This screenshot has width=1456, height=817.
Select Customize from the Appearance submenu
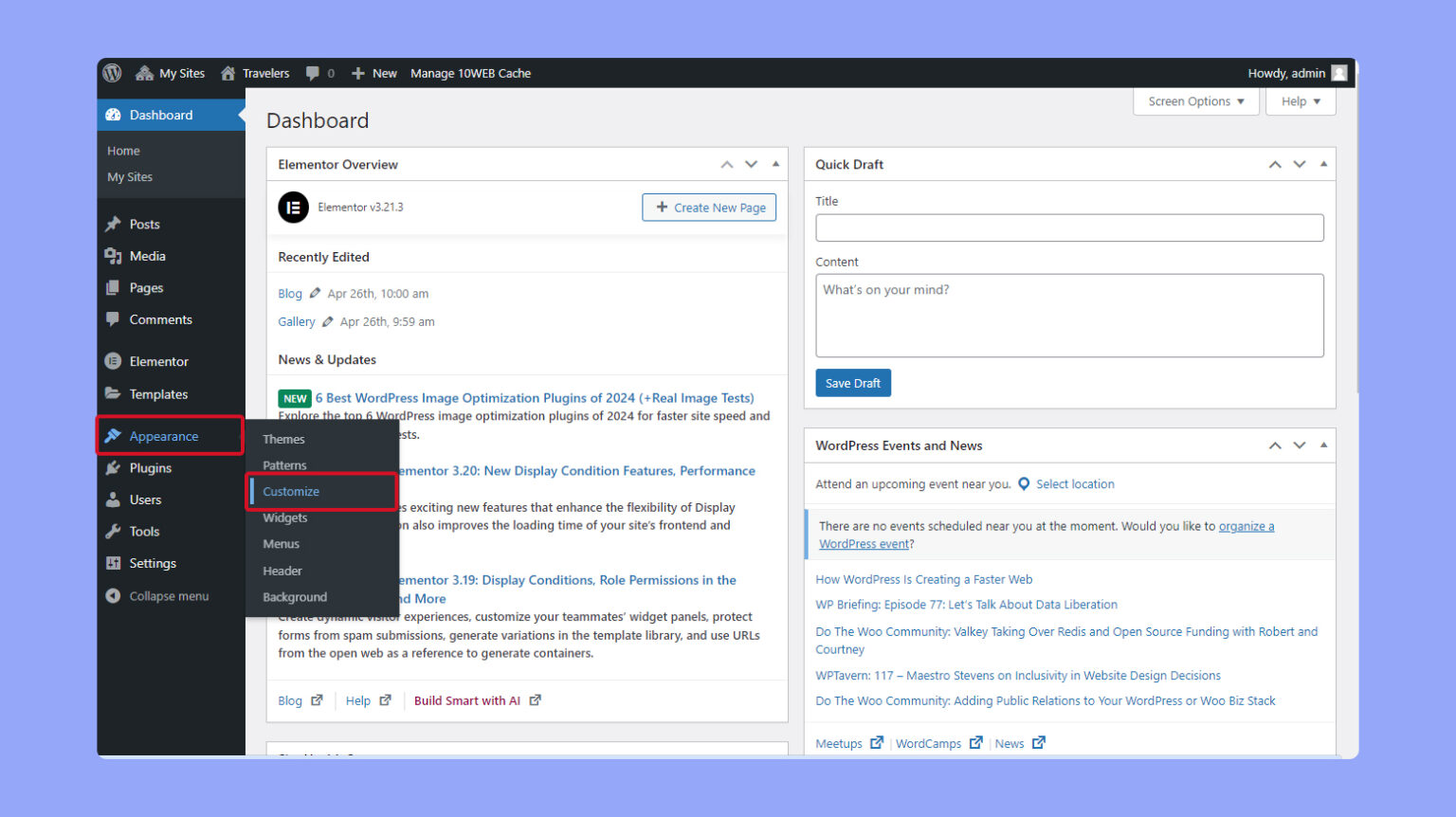click(290, 491)
